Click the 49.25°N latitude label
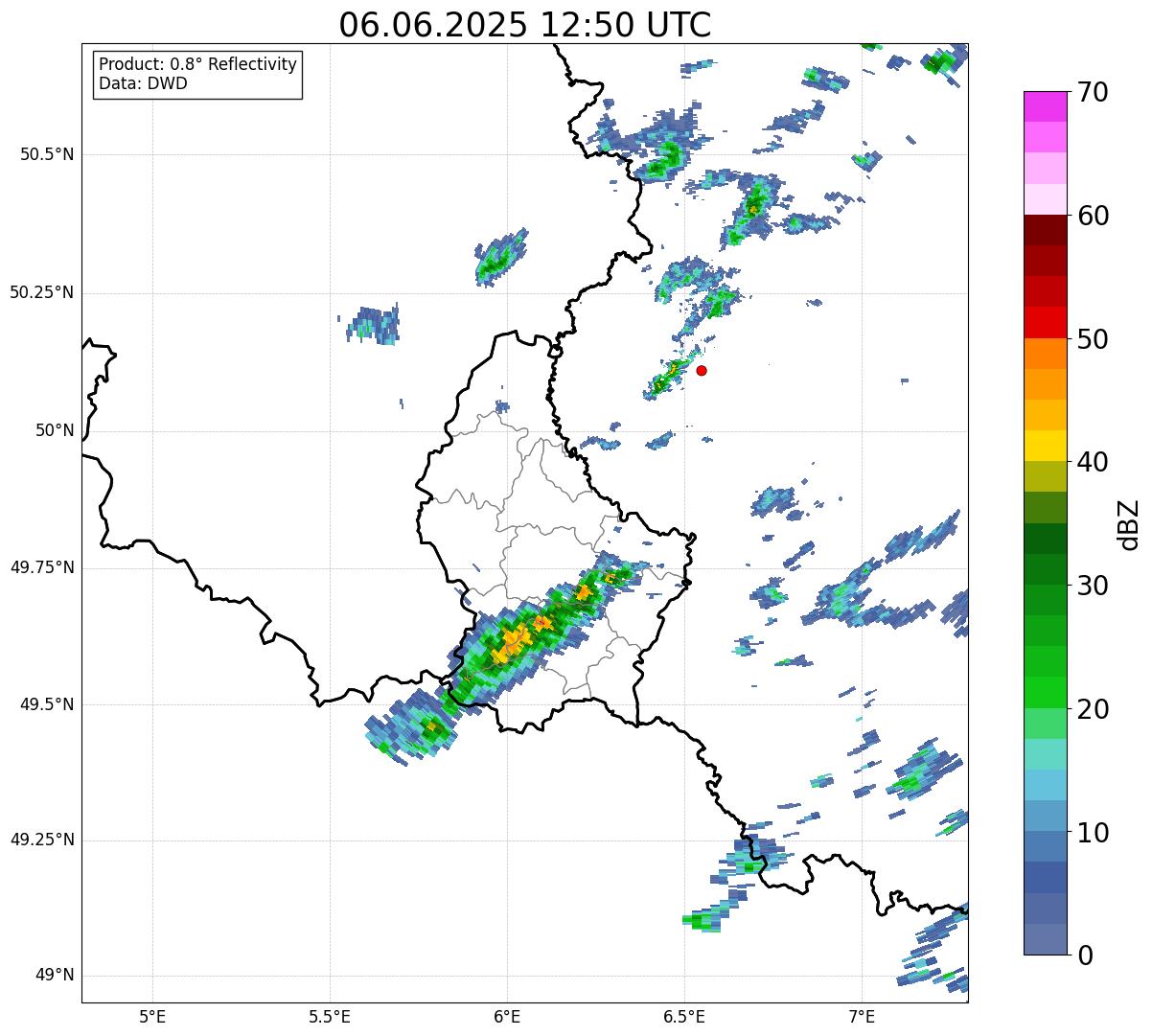1152x1036 pixels. pos(41,840)
